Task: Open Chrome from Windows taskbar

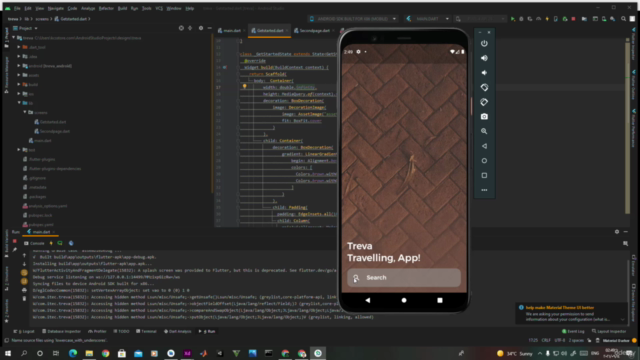Action: [x=105, y=353]
